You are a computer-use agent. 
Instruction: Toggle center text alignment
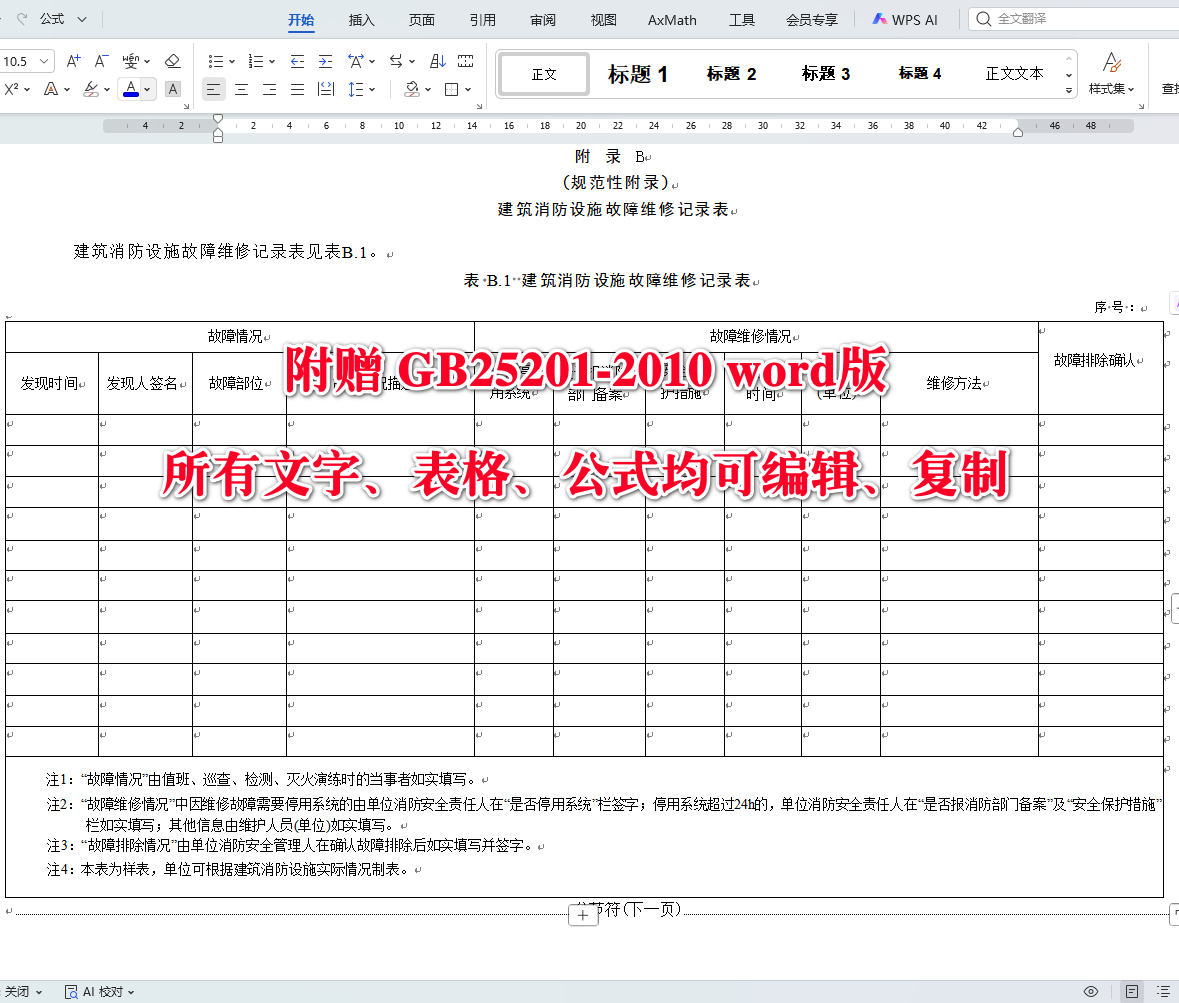click(x=241, y=89)
